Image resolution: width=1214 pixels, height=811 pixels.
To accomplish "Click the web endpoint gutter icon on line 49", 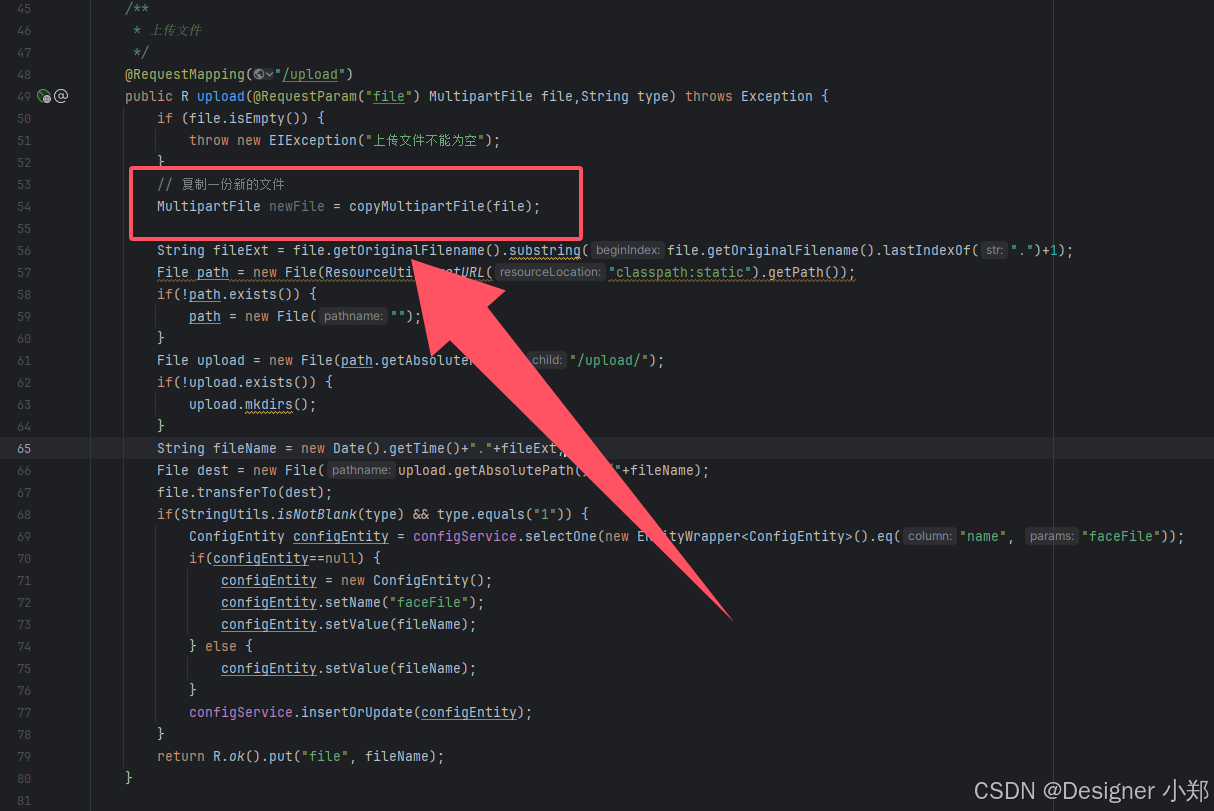I will (x=43, y=96).
